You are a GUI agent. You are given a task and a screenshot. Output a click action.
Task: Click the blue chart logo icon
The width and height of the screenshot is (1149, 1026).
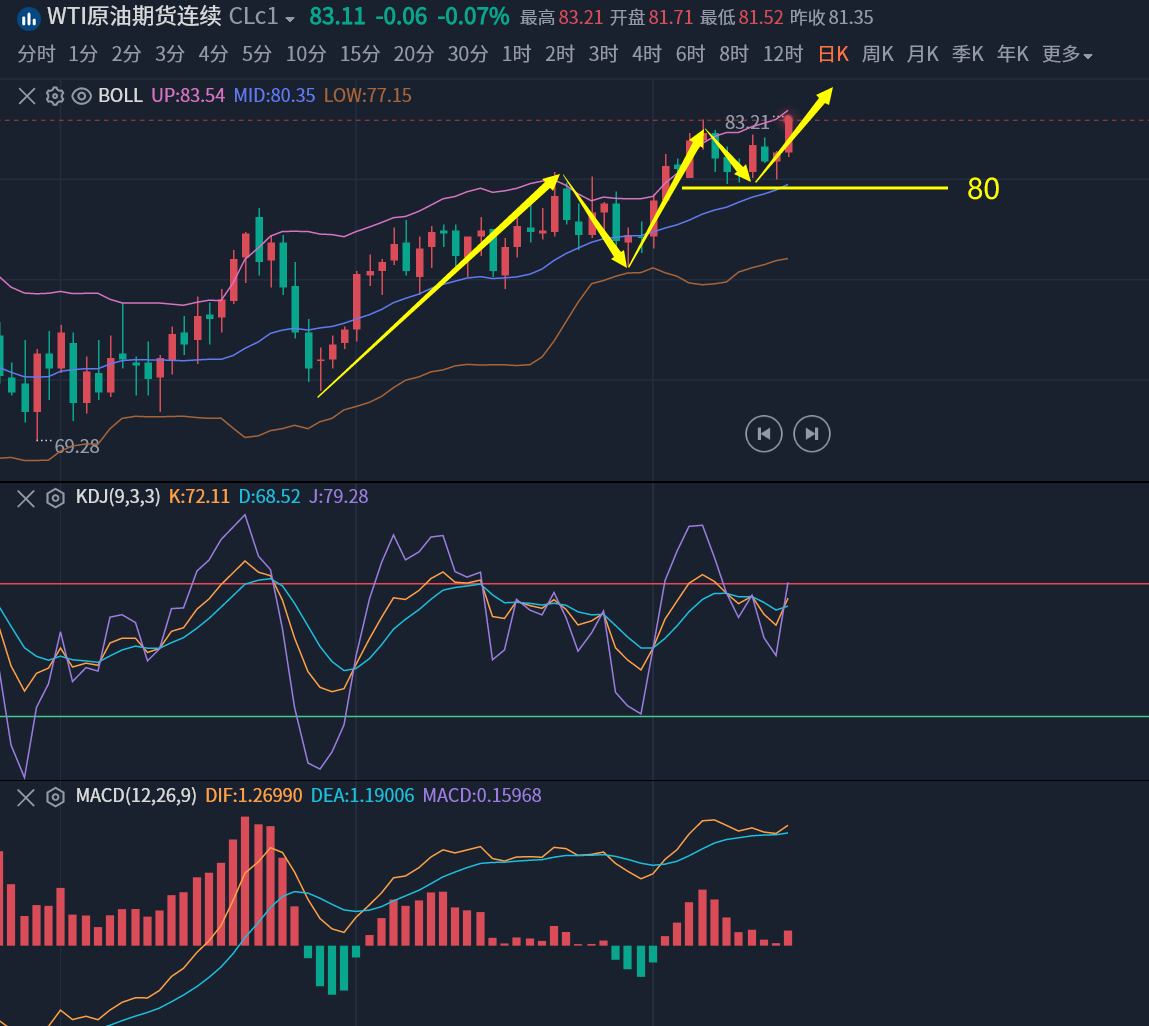tap(29, 17)
